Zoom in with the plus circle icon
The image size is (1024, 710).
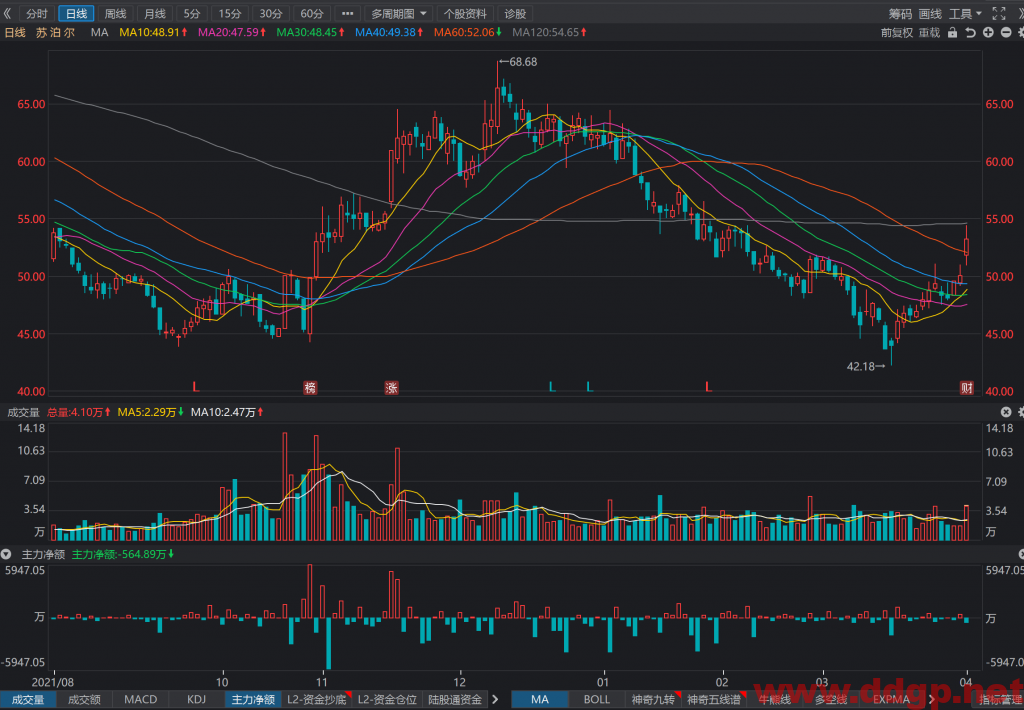988,33
